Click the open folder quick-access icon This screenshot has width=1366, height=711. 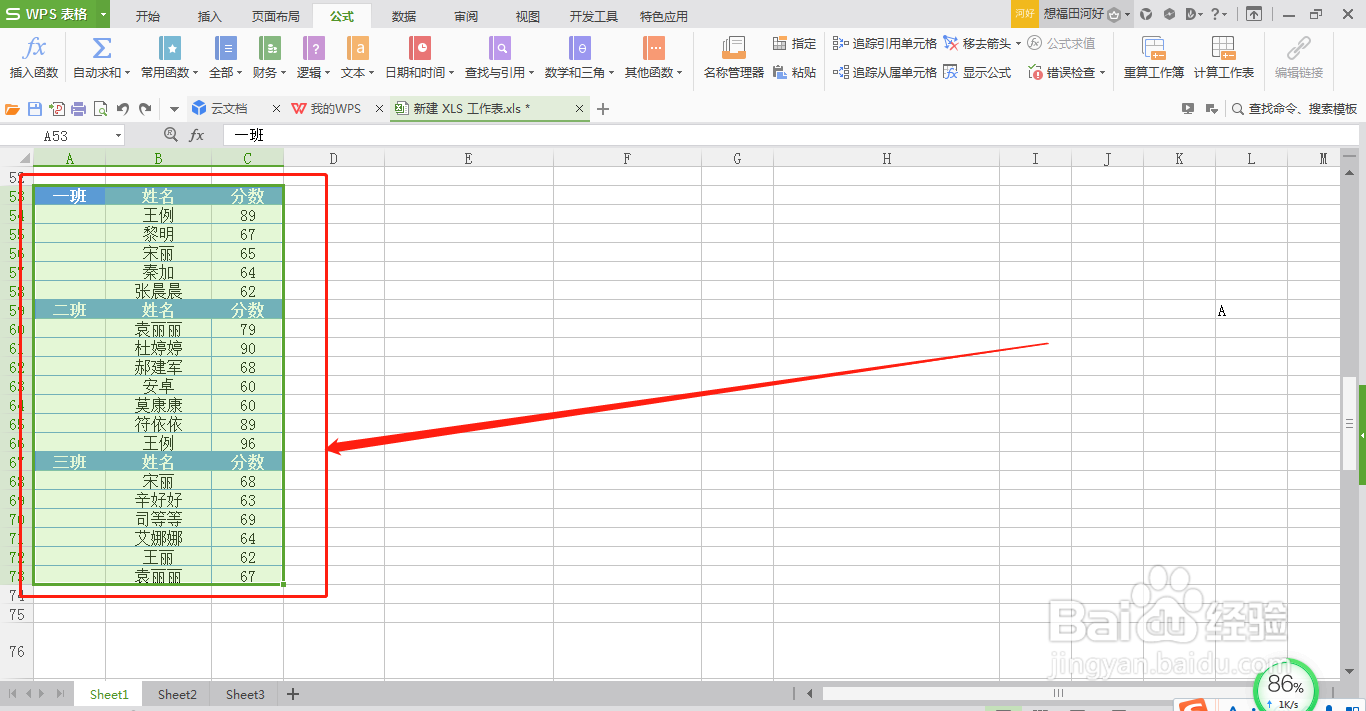(13, 109)
